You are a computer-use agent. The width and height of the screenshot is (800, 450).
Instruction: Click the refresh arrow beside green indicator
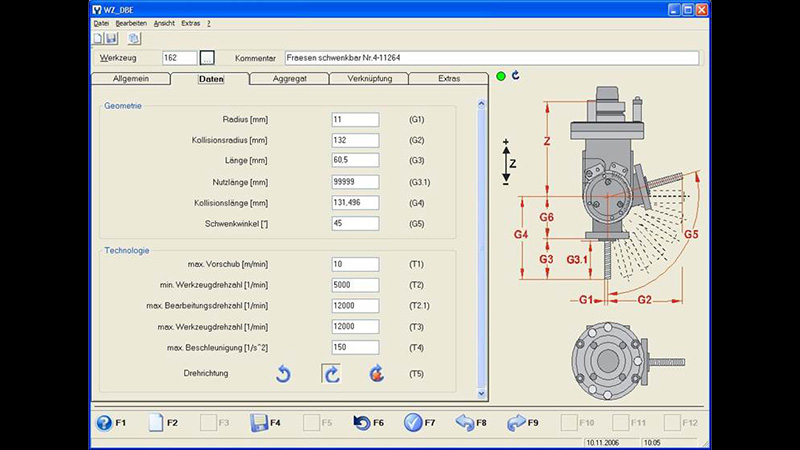(516, 76)
